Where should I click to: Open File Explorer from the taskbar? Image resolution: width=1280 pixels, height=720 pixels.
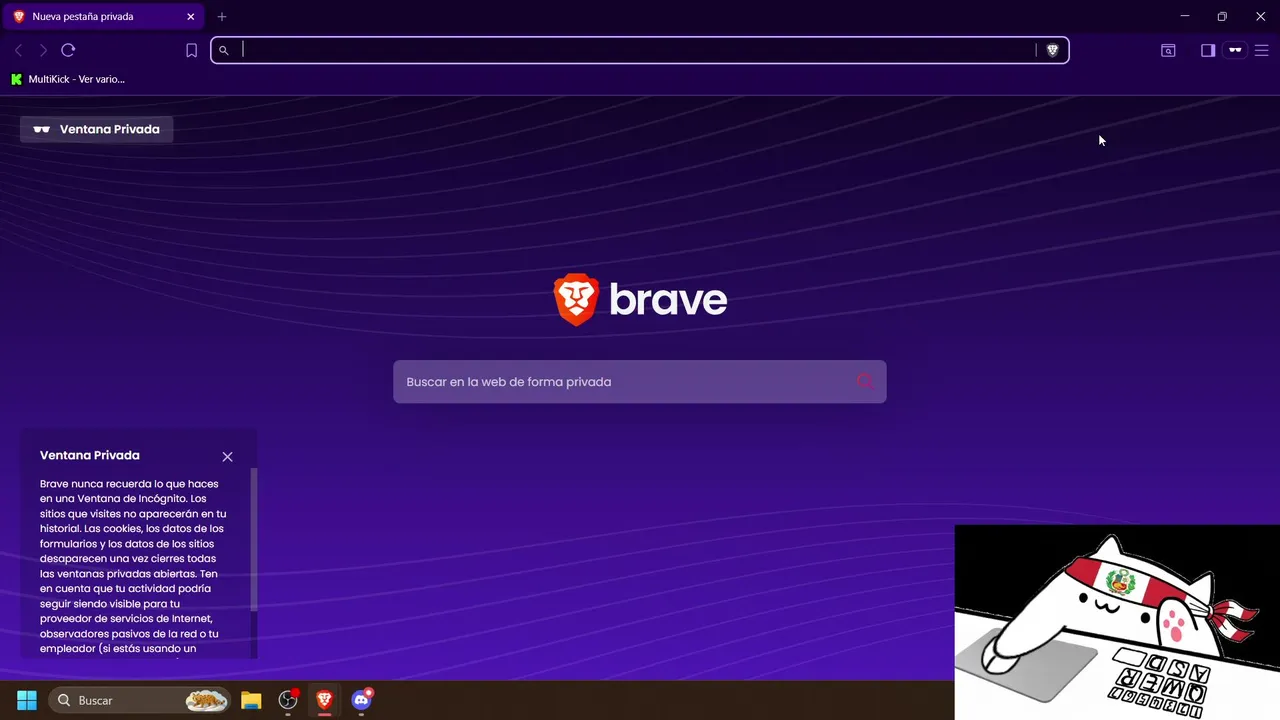tap(251, 700)
